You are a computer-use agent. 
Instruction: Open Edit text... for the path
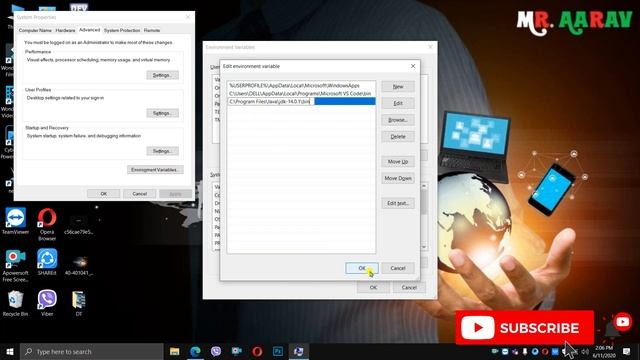[398, 203]
